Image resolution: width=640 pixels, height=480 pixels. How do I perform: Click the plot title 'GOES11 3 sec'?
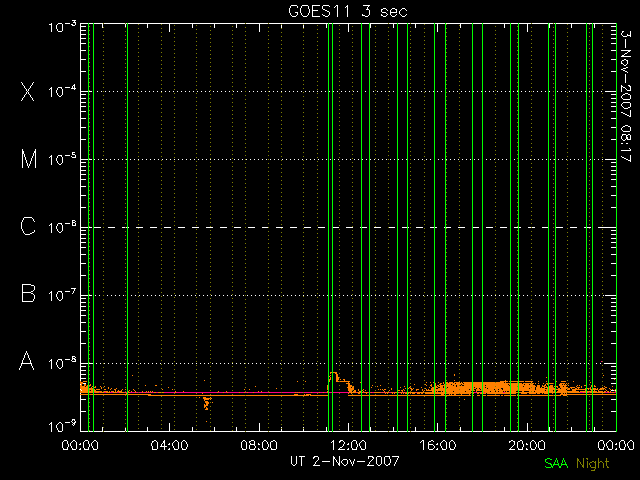pos(348,11)
